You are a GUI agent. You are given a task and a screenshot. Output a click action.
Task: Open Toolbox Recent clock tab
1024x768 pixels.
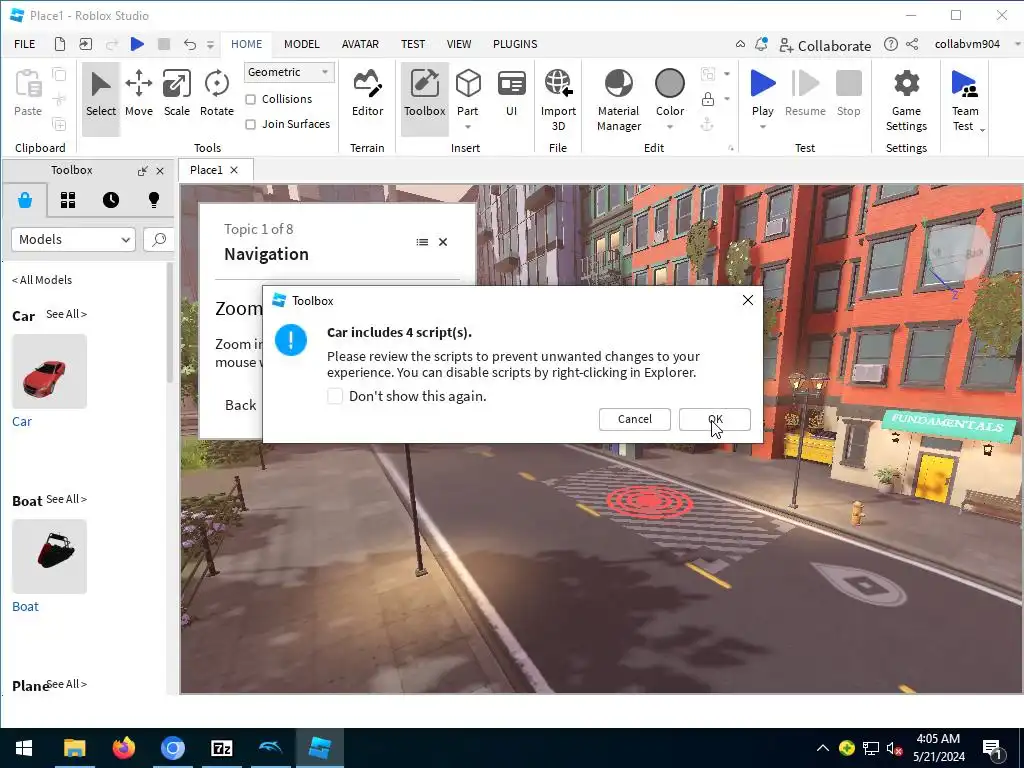point(111,200)
